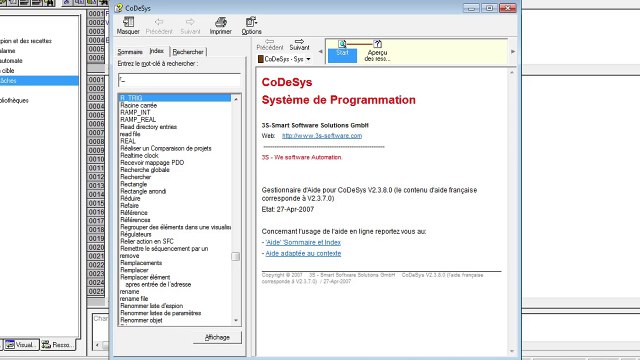640x360 pixels.
Task: Click index list scroll down arrow
Action: point(236,320)
